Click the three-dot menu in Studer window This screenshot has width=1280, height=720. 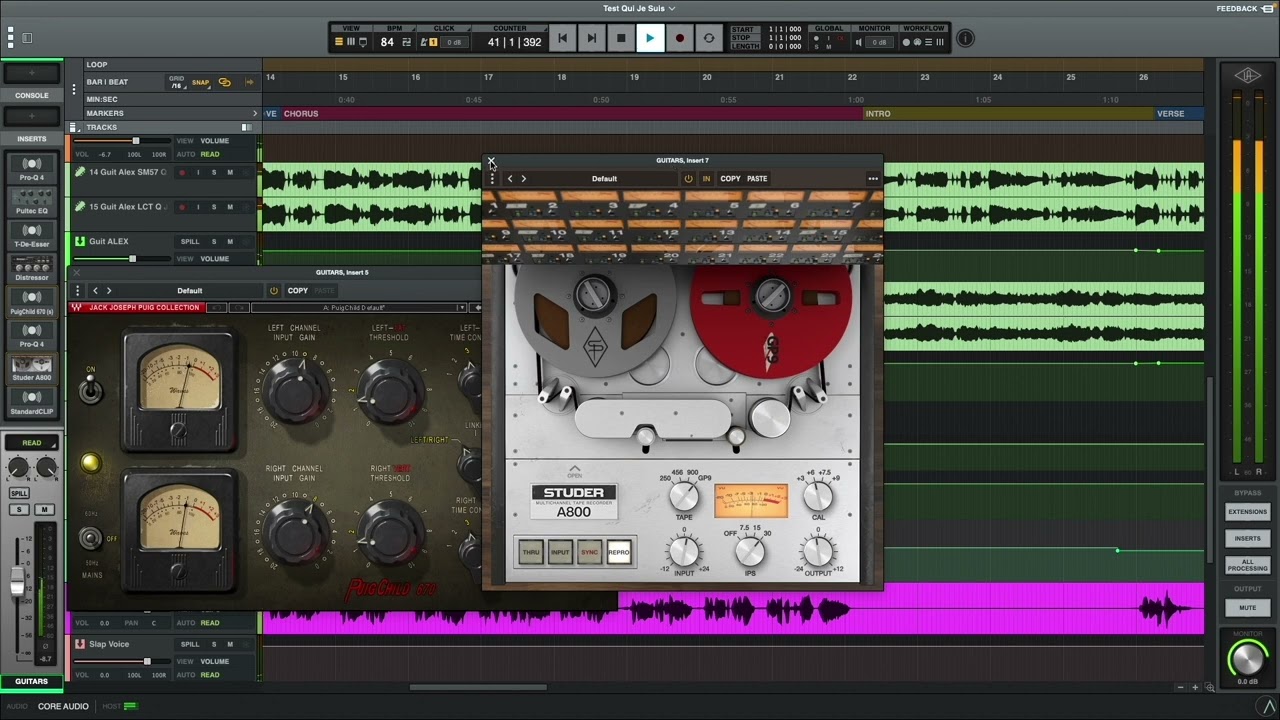point(873,179)
